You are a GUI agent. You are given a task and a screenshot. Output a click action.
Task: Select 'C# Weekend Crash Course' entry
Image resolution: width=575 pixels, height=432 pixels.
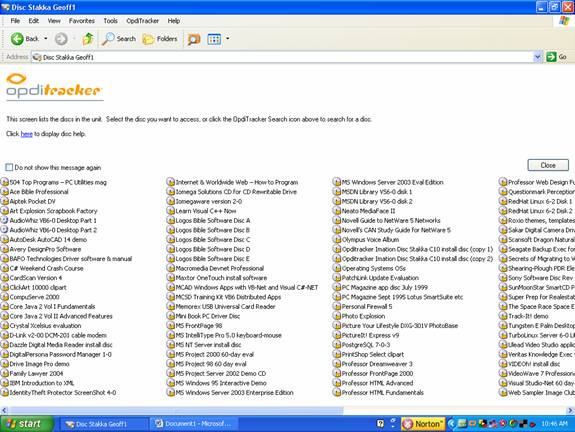click(47, 268)
